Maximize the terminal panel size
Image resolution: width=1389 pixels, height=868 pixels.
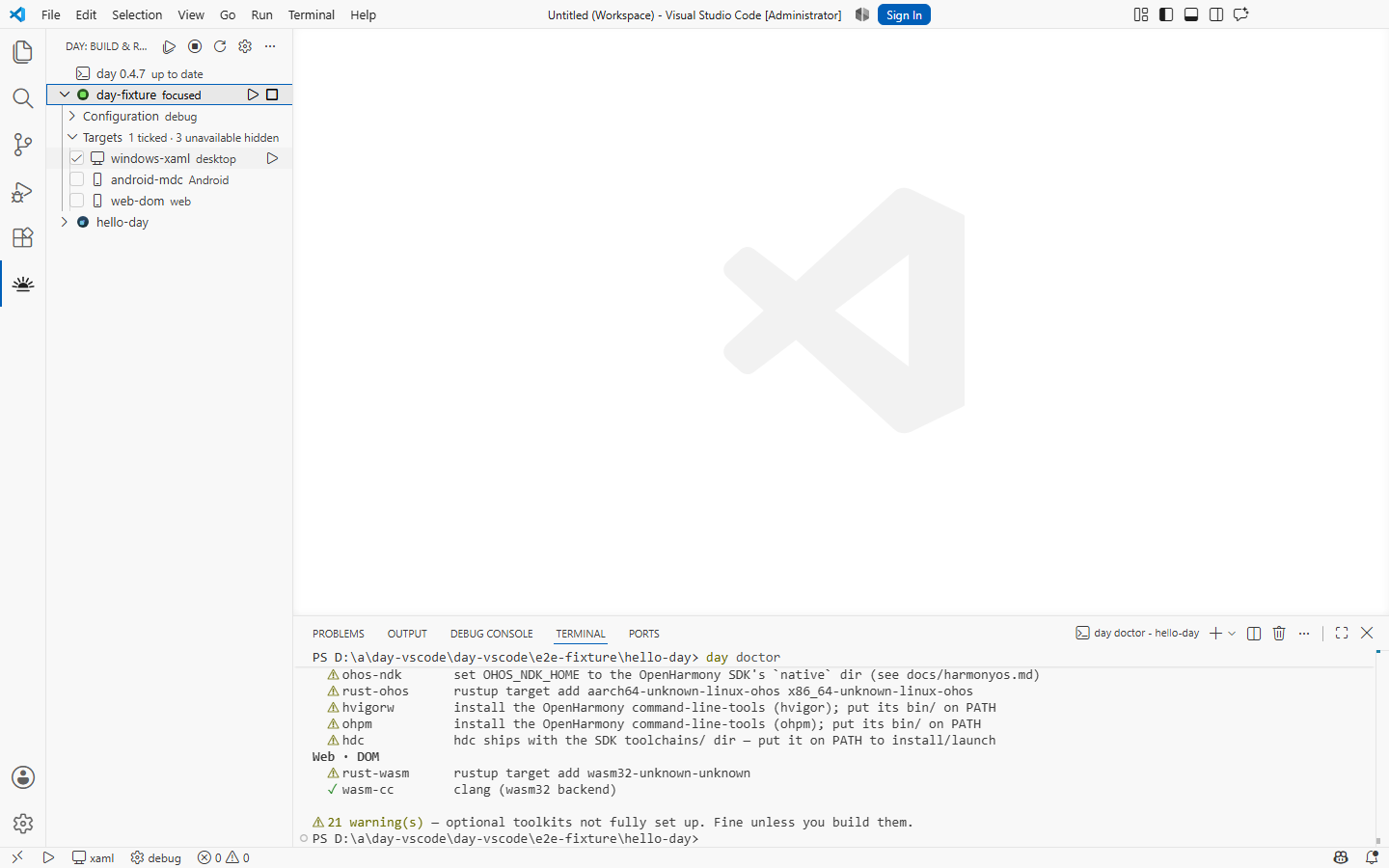point(1342,633)
